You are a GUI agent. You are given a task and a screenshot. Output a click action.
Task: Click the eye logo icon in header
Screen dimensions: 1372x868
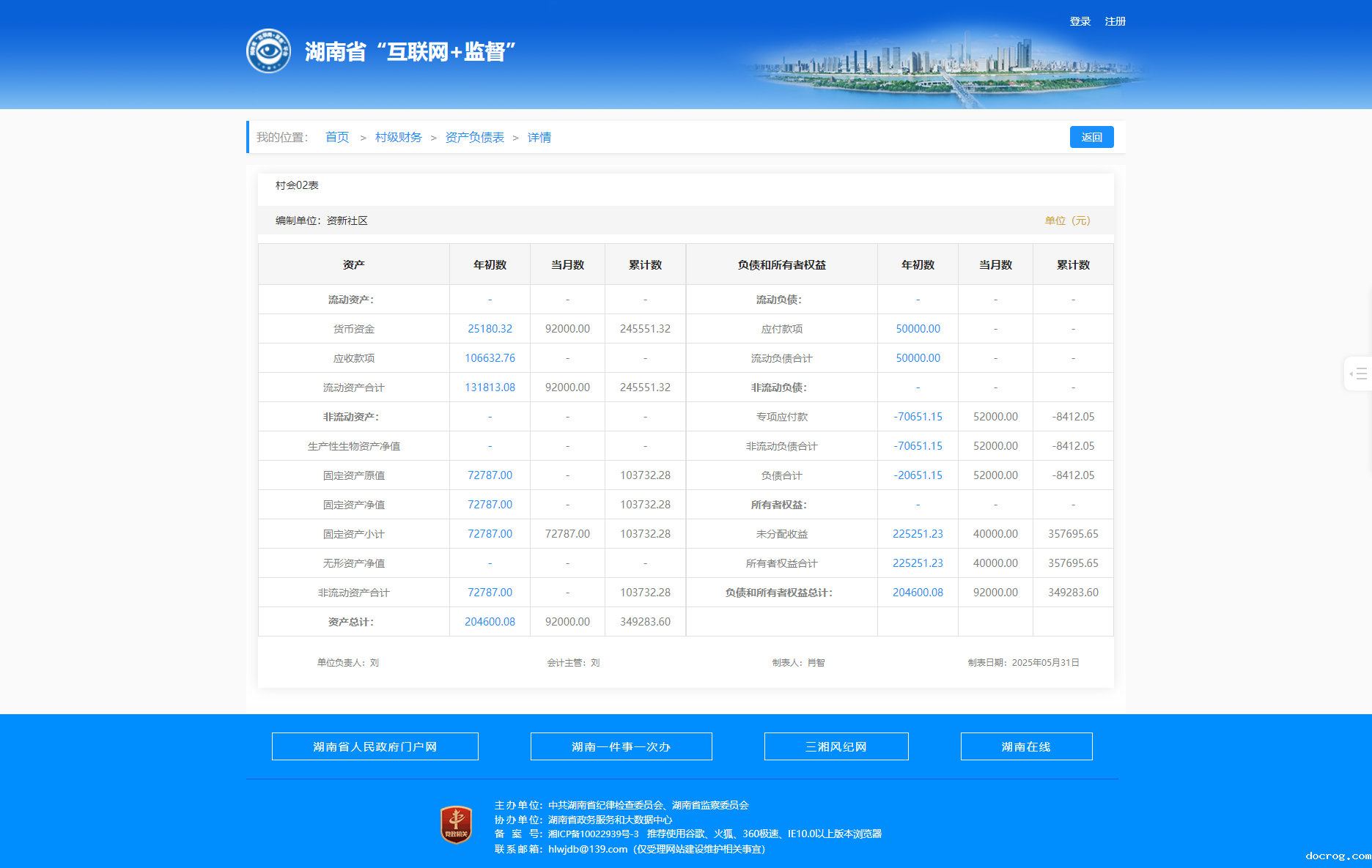point(268,51)
